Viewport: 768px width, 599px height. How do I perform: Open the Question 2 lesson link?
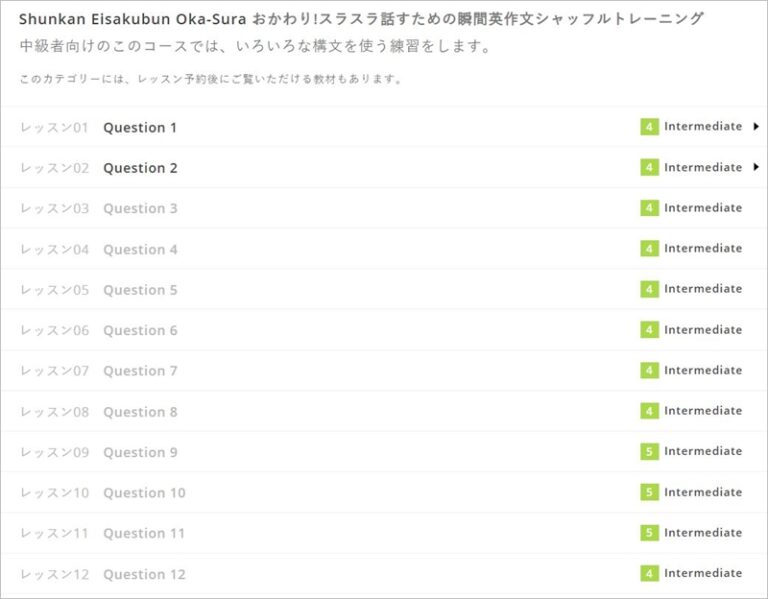tap(140, 168)
